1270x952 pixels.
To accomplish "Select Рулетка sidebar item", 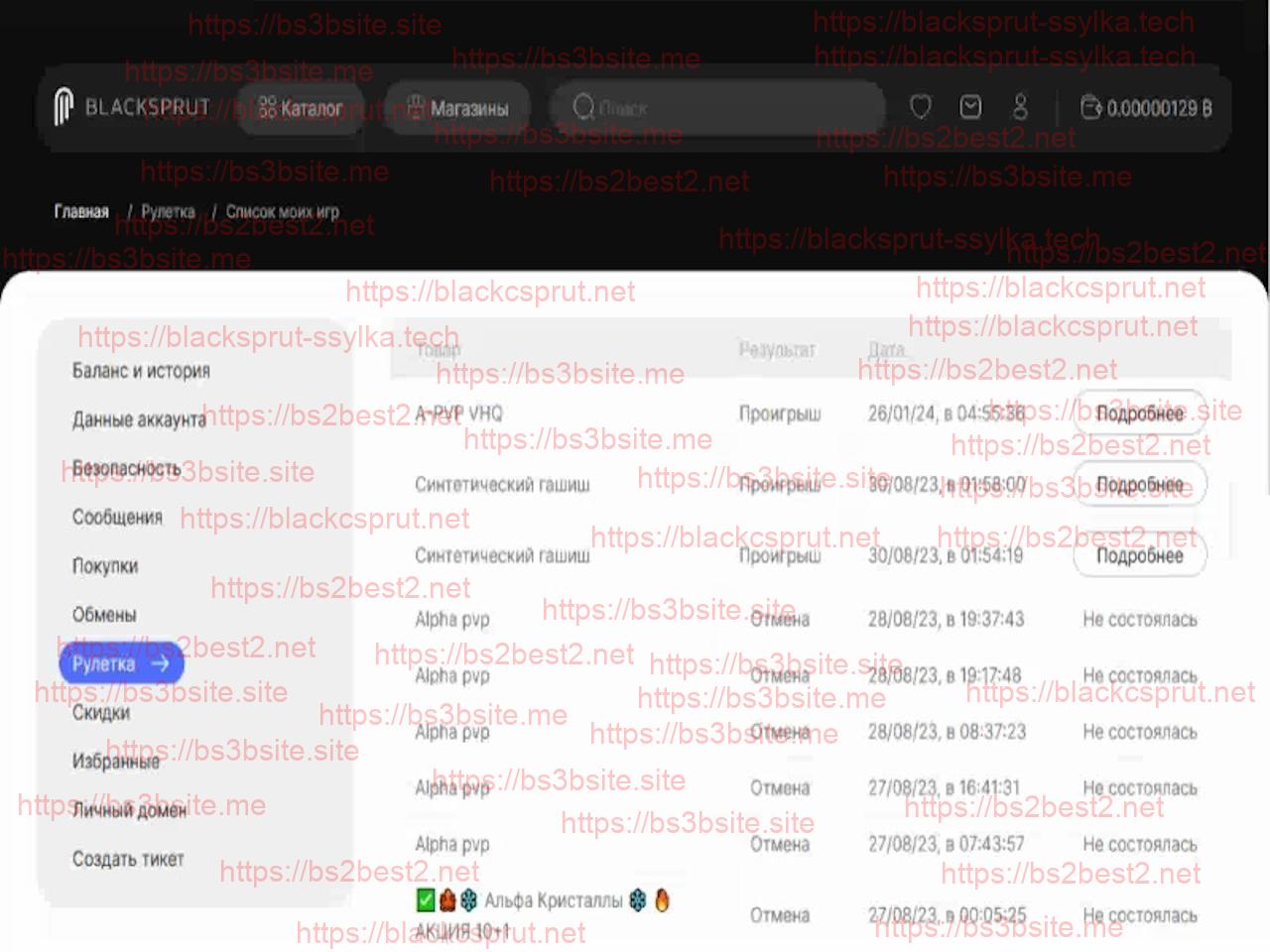I will pos(121,663).
